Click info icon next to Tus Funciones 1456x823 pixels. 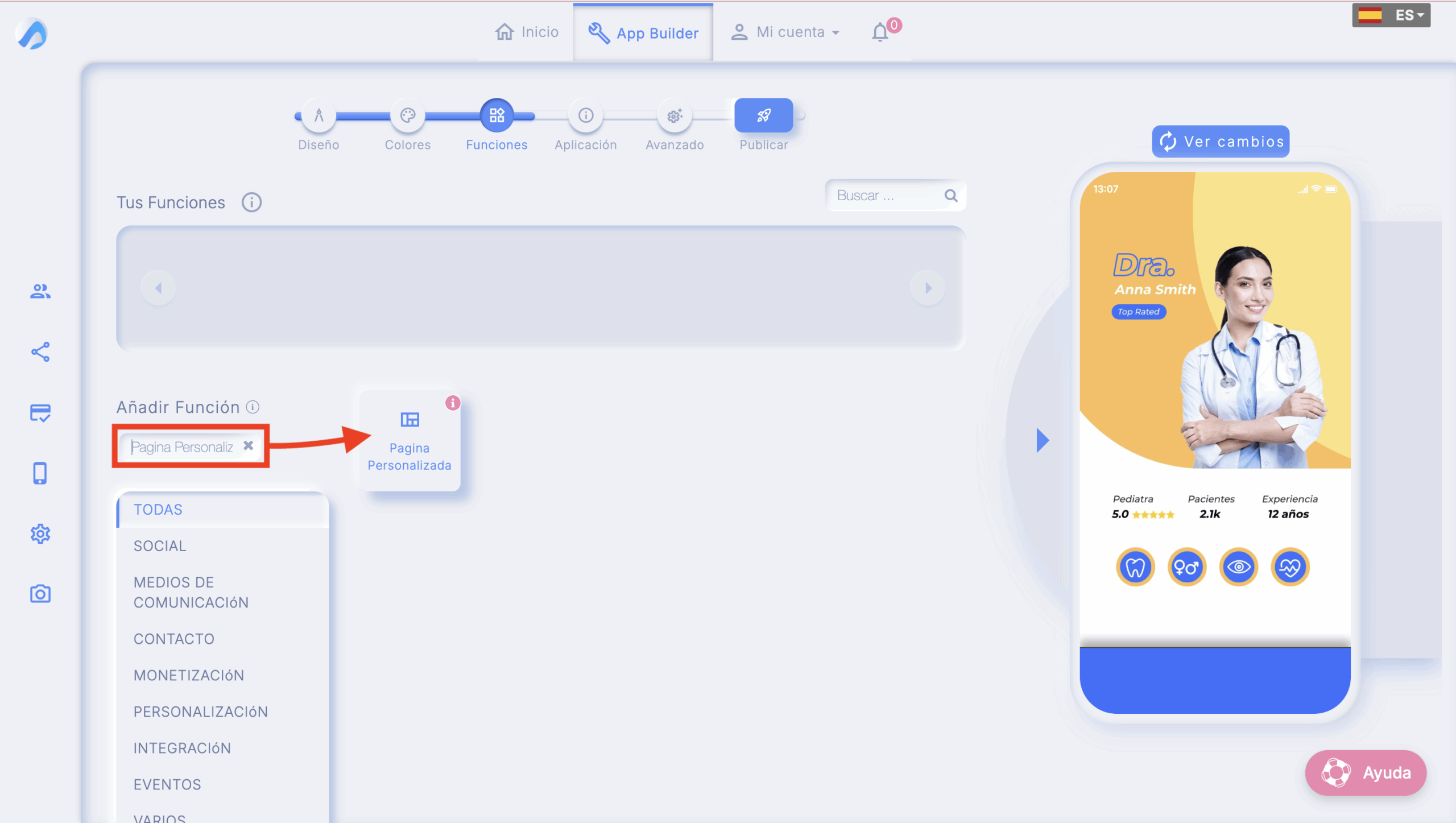[x=251, y=202]
